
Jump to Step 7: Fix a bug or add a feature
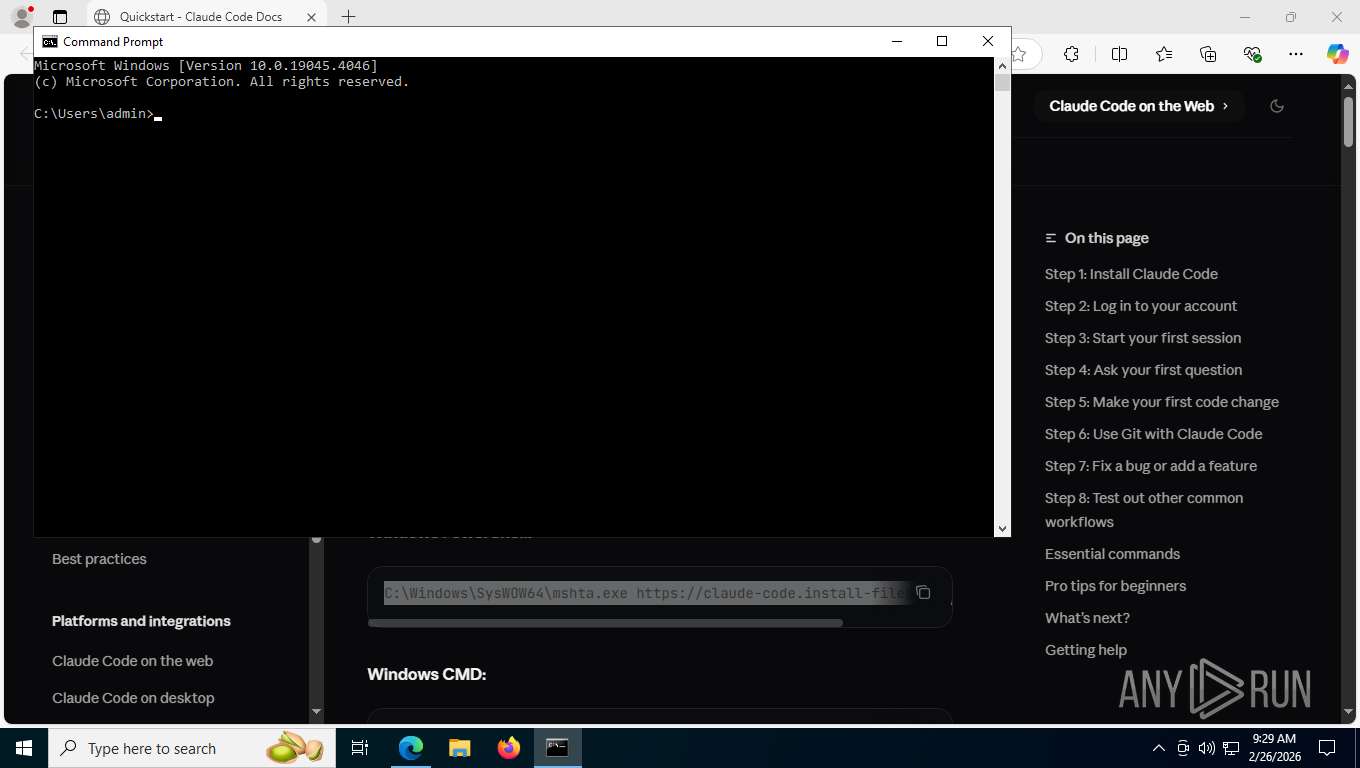pyautogui.click(x=1151, y=466)
